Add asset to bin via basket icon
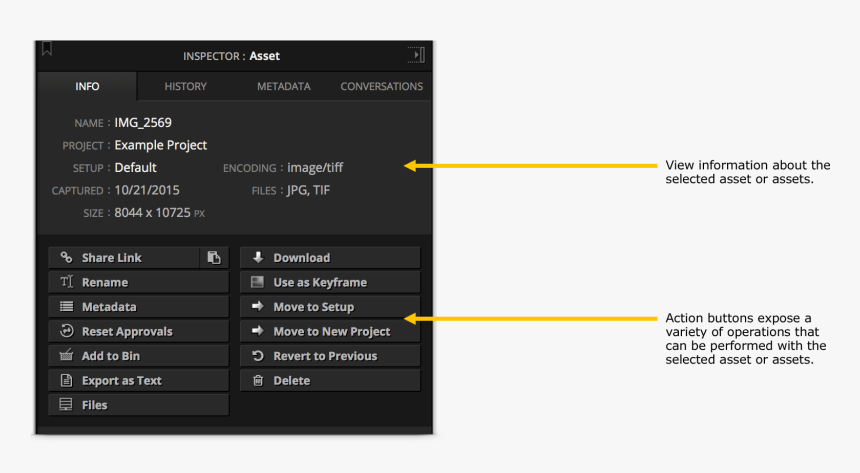Image resolution: width=860 pixels, height=473 pixels. [67, 356]
